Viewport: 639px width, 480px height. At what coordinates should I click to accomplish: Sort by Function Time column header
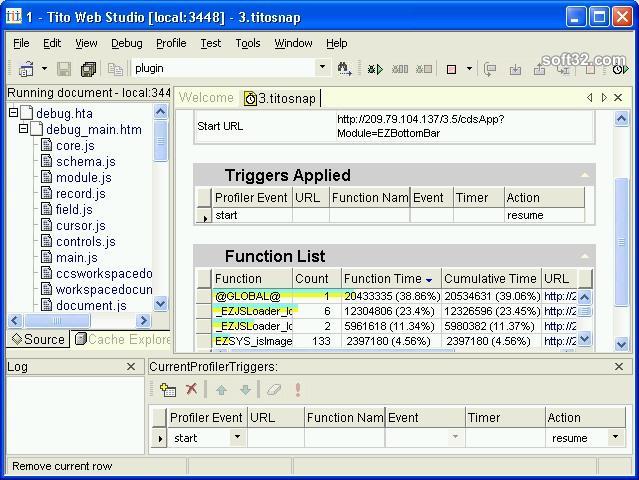click(x=391, y=279)
